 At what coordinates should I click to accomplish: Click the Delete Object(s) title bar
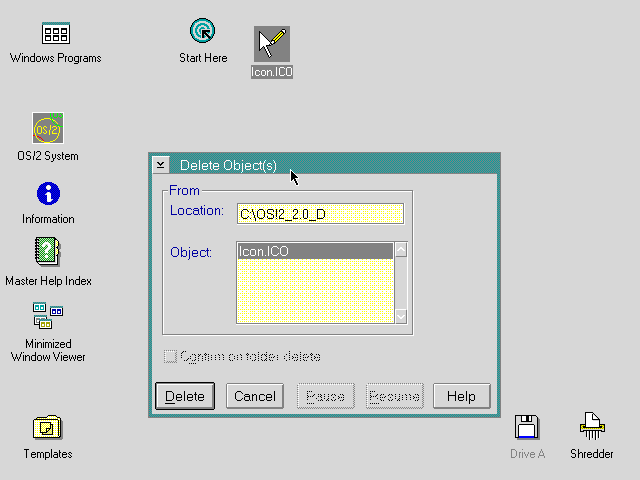333,165
